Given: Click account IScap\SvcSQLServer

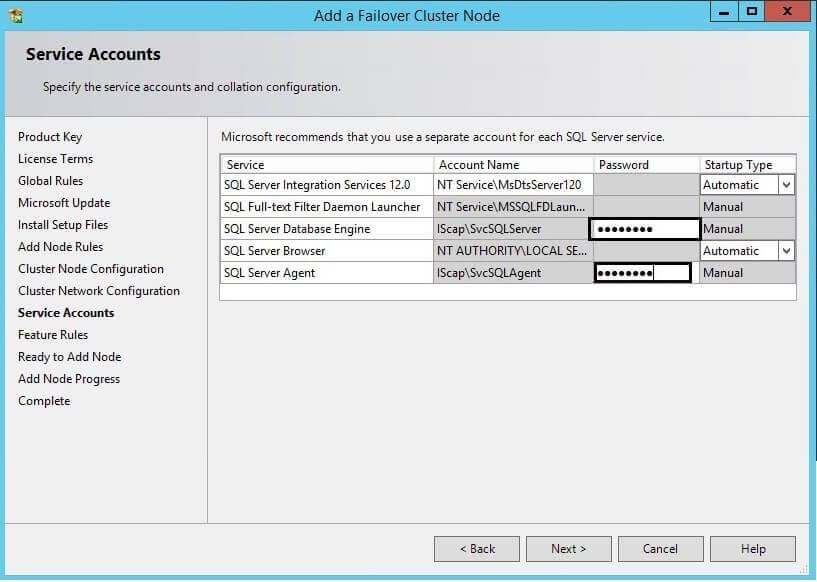Looking at the screenshot, I should pos(511,229).
